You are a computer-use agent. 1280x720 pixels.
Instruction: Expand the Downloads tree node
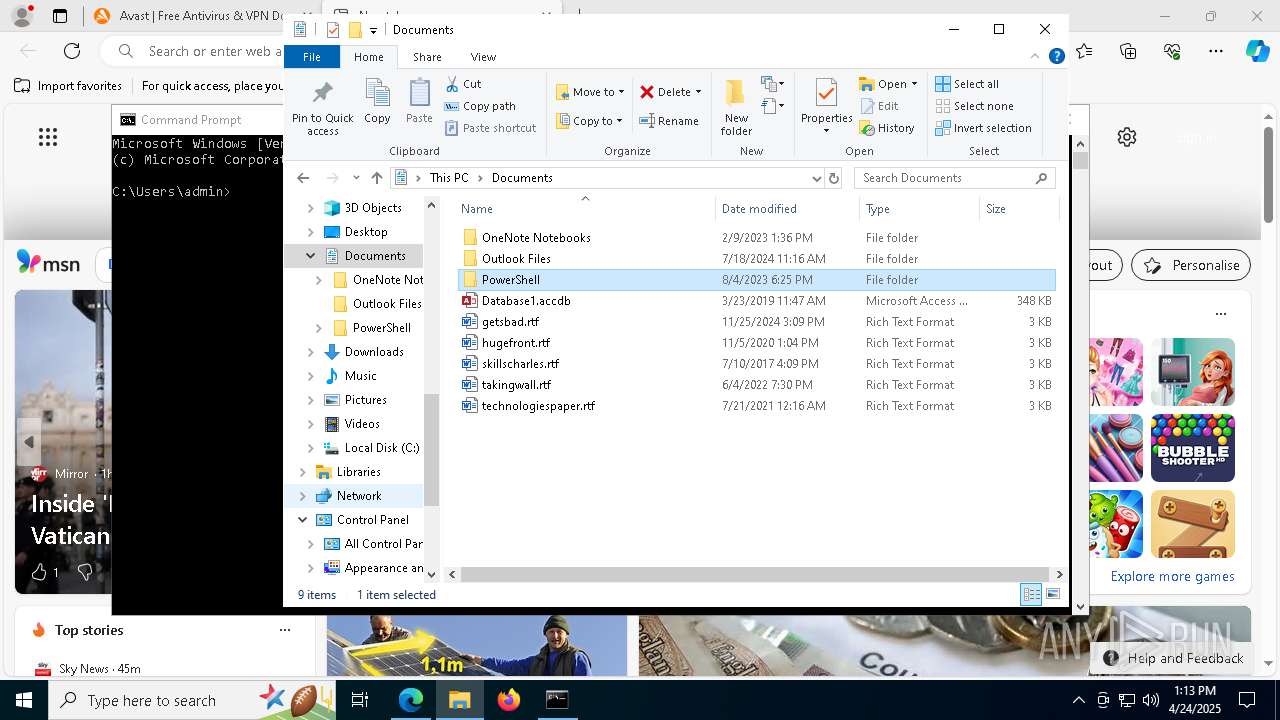click(310, 352)
